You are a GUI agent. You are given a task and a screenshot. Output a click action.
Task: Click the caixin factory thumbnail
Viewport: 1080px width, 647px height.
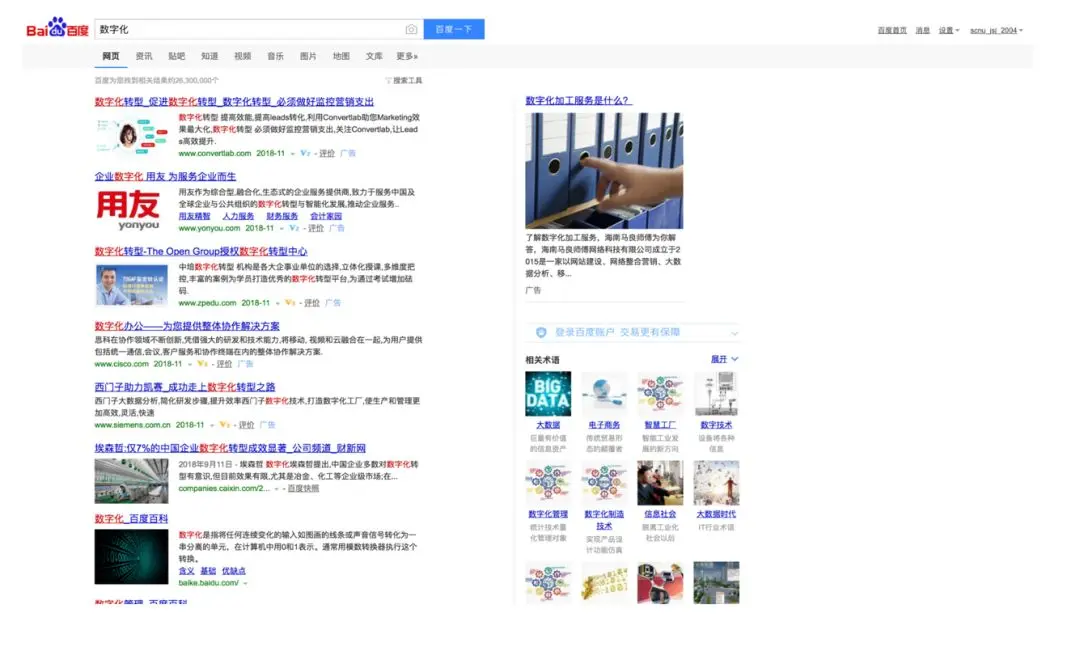(x=132, y=481)
